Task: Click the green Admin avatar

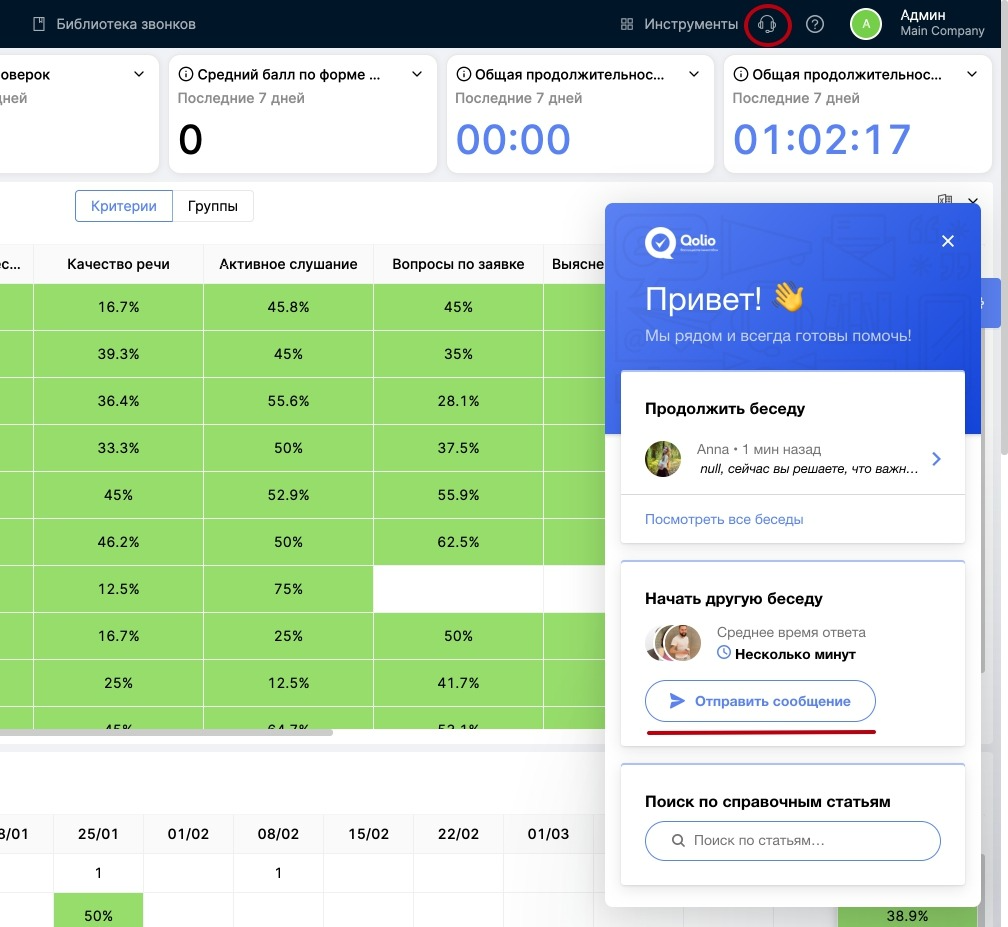Action: tap(866, 24)
